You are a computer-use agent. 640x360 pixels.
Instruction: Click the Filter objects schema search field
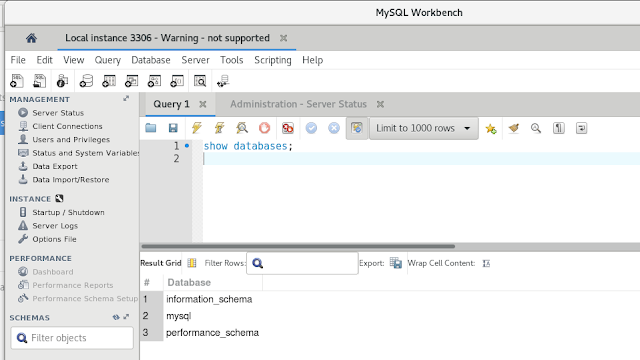pyautogui.click(x=72, y=338)
